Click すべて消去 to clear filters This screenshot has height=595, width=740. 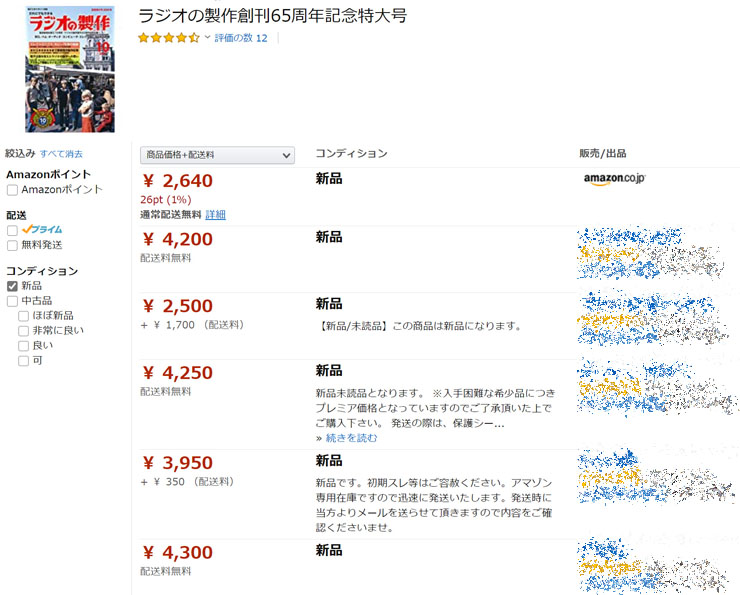[x=61, y=154]
